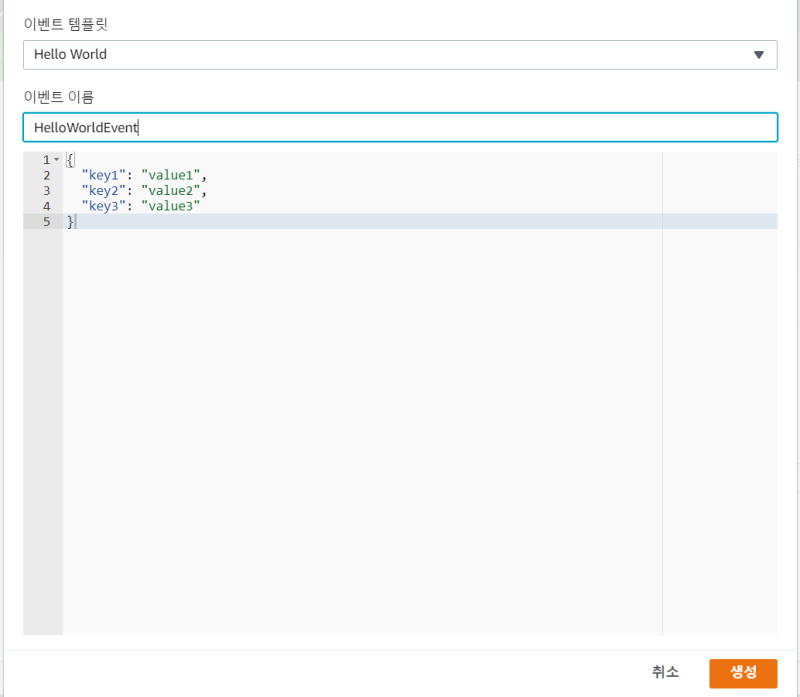Focus the 이벤트 이름 field containing HelloWorldEvent
This screenshot has width=800, height=697.
tap(400, 128)
